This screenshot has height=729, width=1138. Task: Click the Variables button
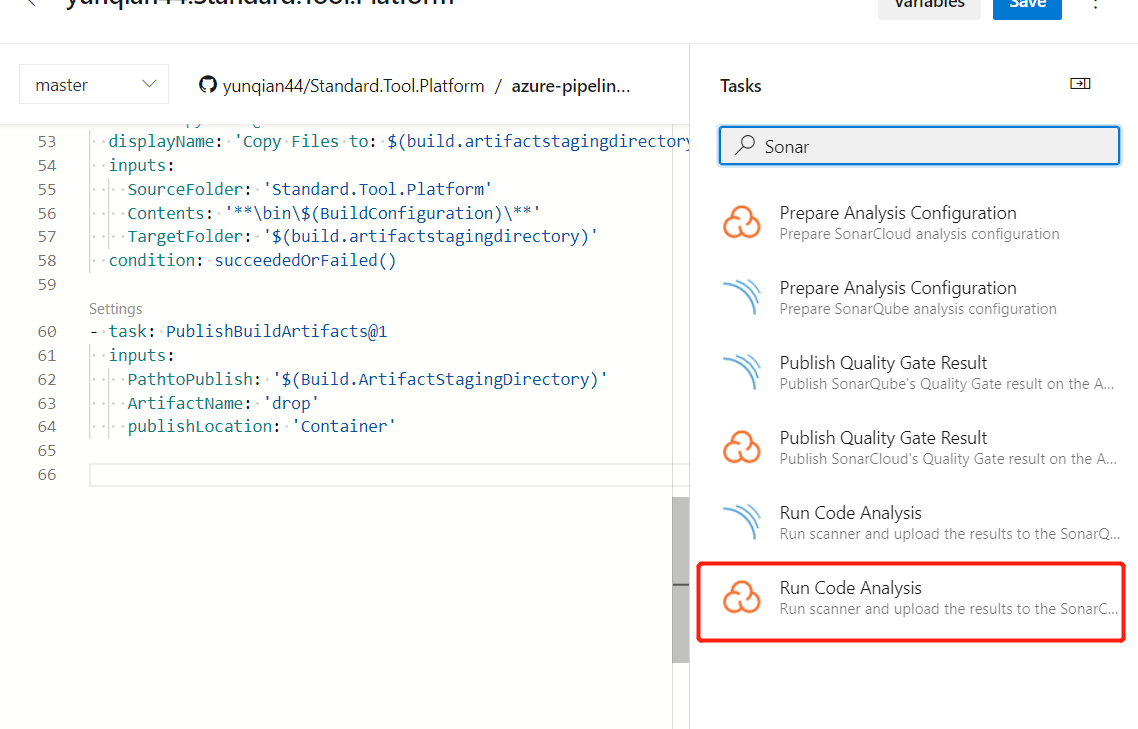point(929,5)
